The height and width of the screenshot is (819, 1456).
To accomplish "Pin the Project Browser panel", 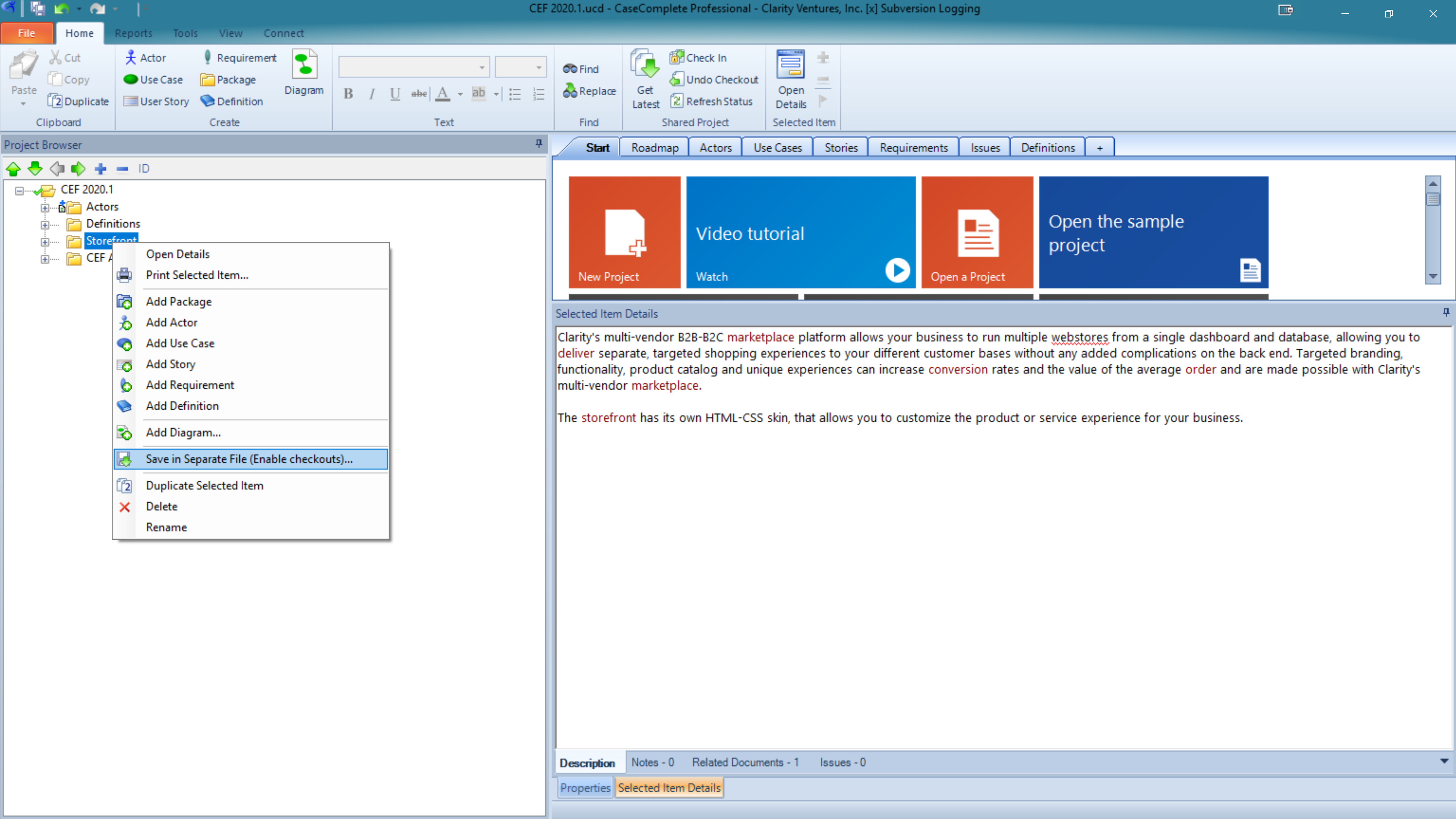I will pos(539,143).
